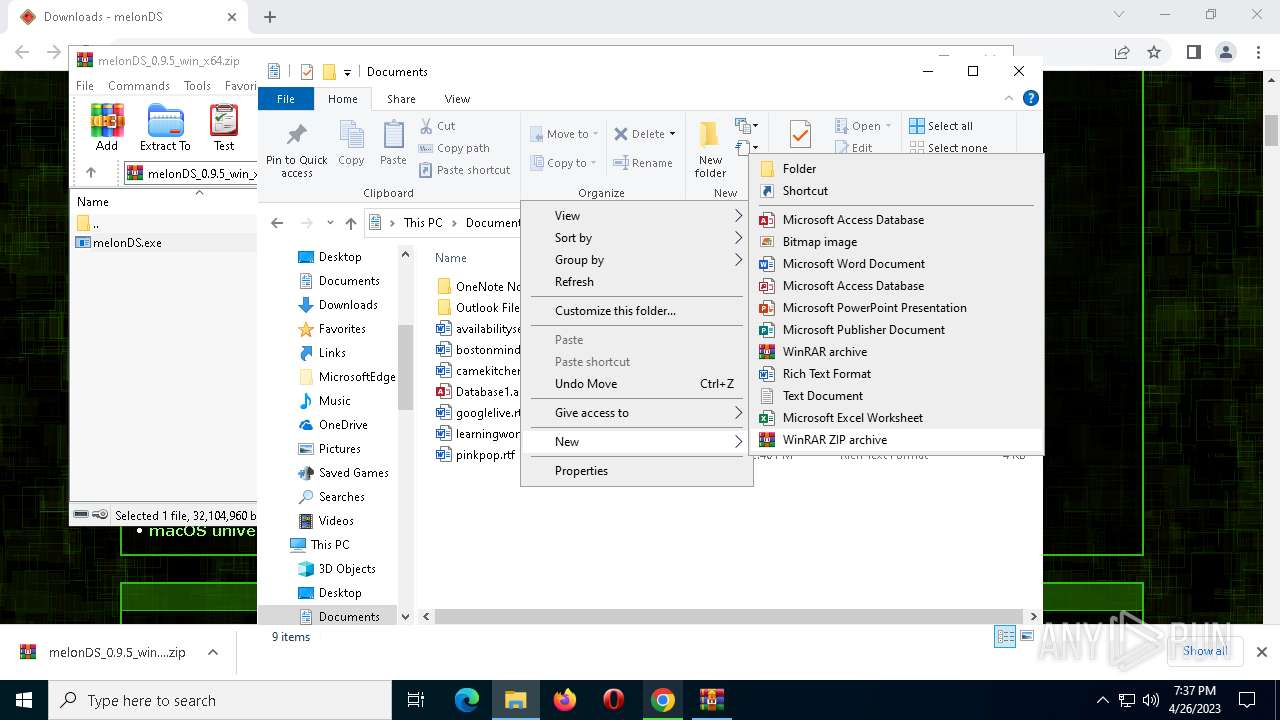Screen dimensions: 1280x720
Task: Expand the View submenu in context menu
Action: [x=637, y=216]
